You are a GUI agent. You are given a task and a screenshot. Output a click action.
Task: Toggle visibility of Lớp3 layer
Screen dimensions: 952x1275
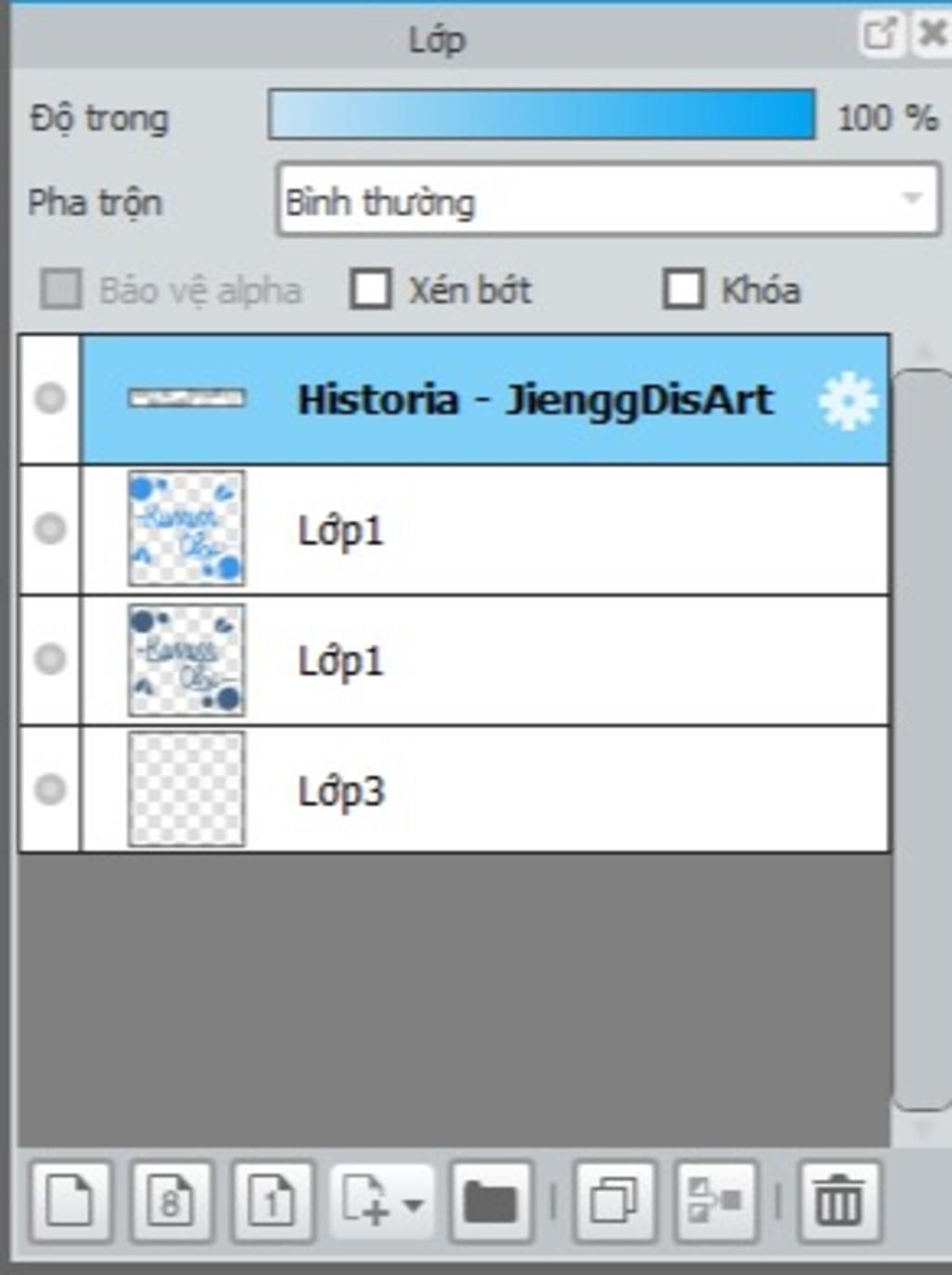[50, 790]
